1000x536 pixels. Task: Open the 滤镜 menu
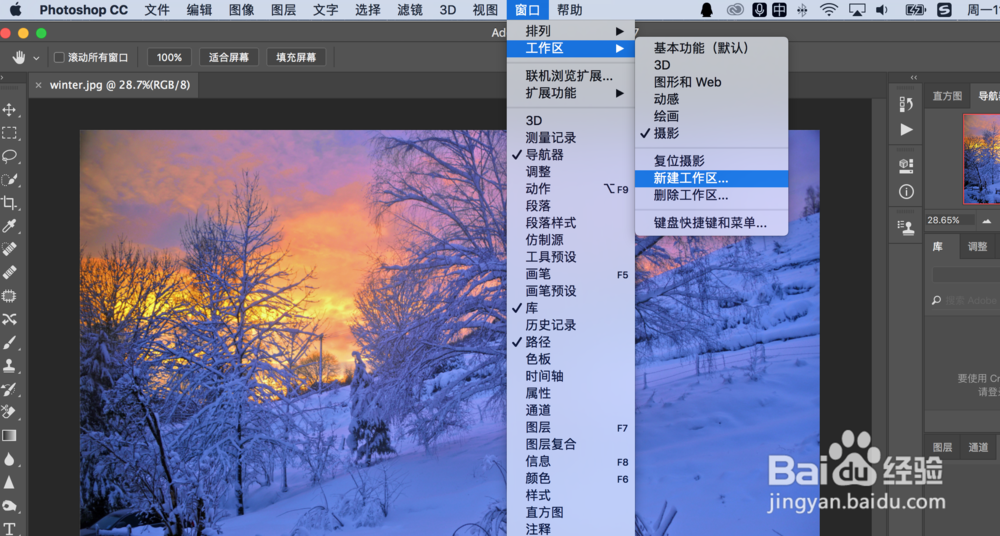pos(410,10)
